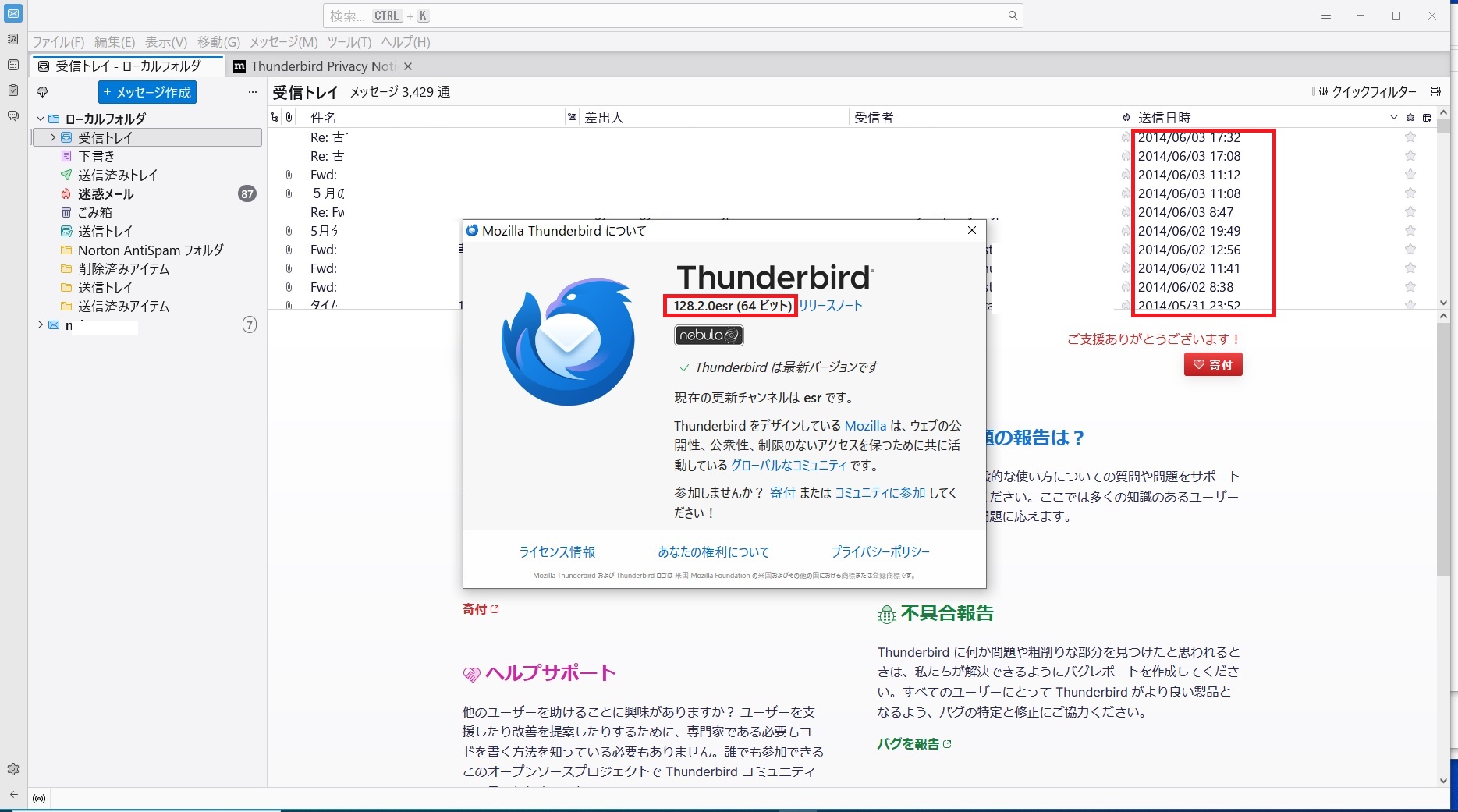This screenshot has width=1458, height=812.
Task: Open the Mail space in the spaces toolbar
Action: click(13, 13)
